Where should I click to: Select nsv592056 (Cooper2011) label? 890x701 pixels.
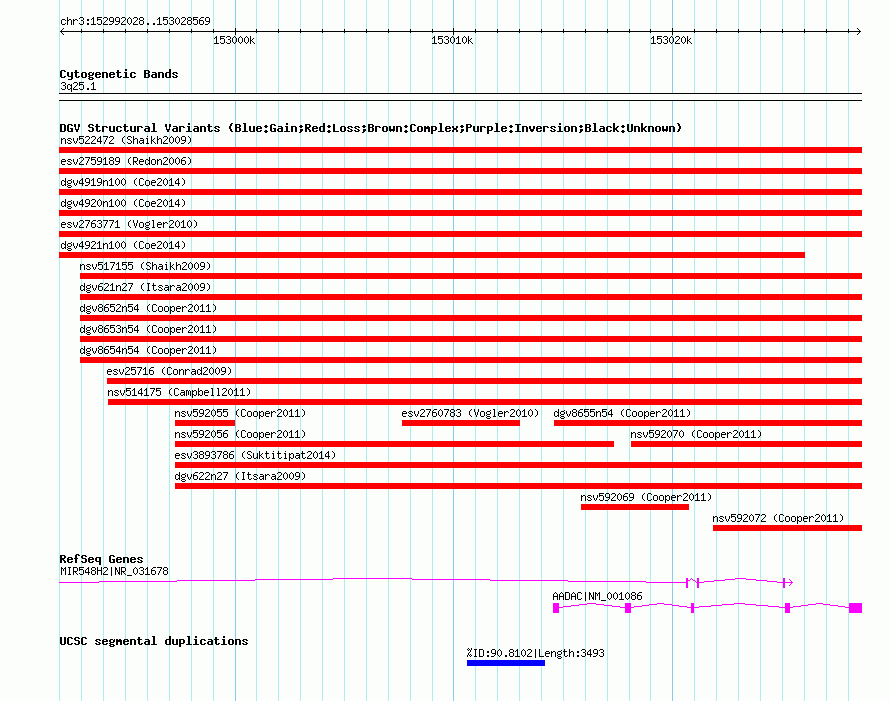coord(240,434)
